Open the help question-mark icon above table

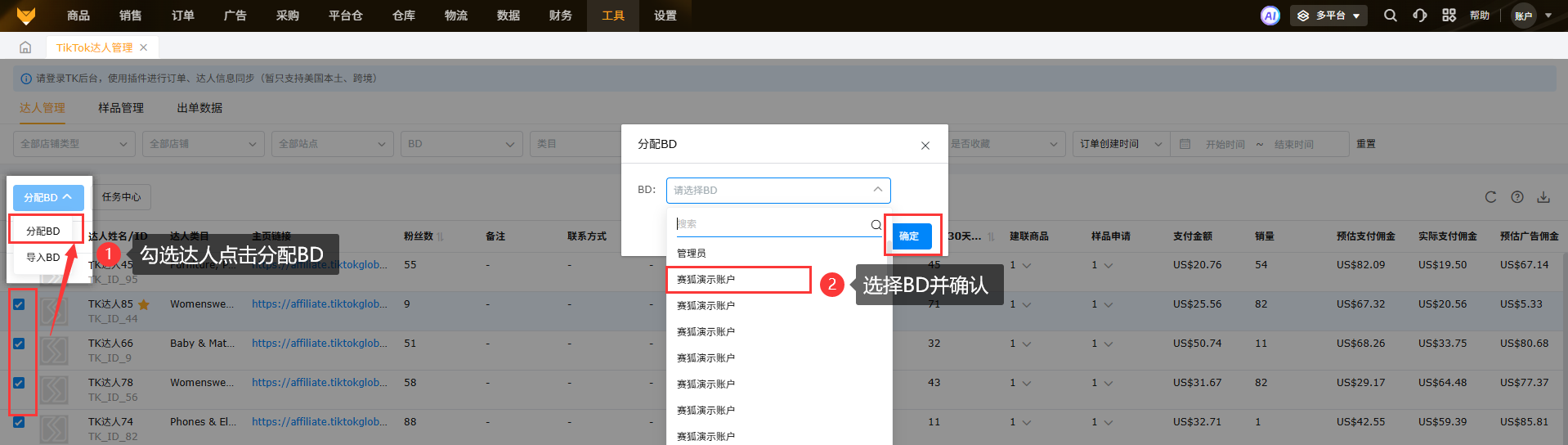(1517, 197)
